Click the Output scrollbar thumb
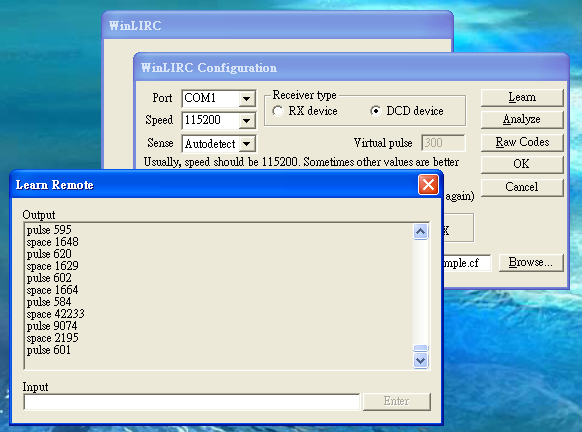 tap(421, 348)
